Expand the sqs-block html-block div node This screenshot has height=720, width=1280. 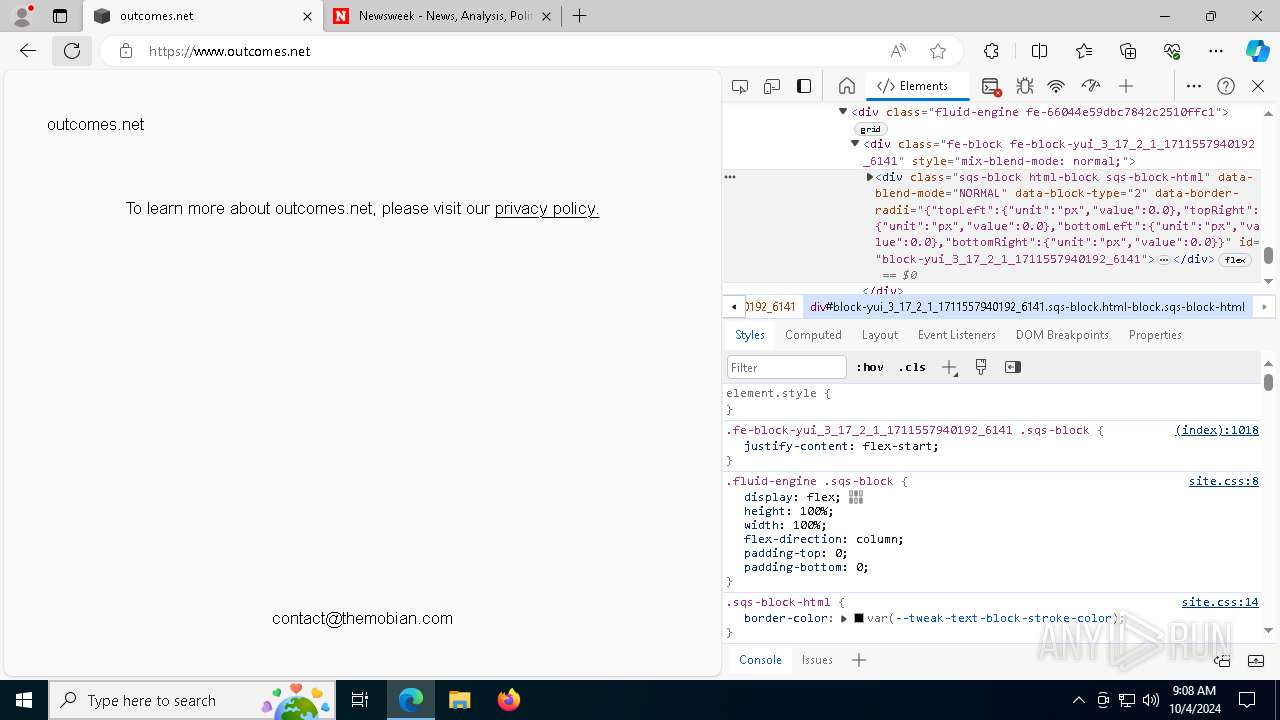[x=869, y=177]
